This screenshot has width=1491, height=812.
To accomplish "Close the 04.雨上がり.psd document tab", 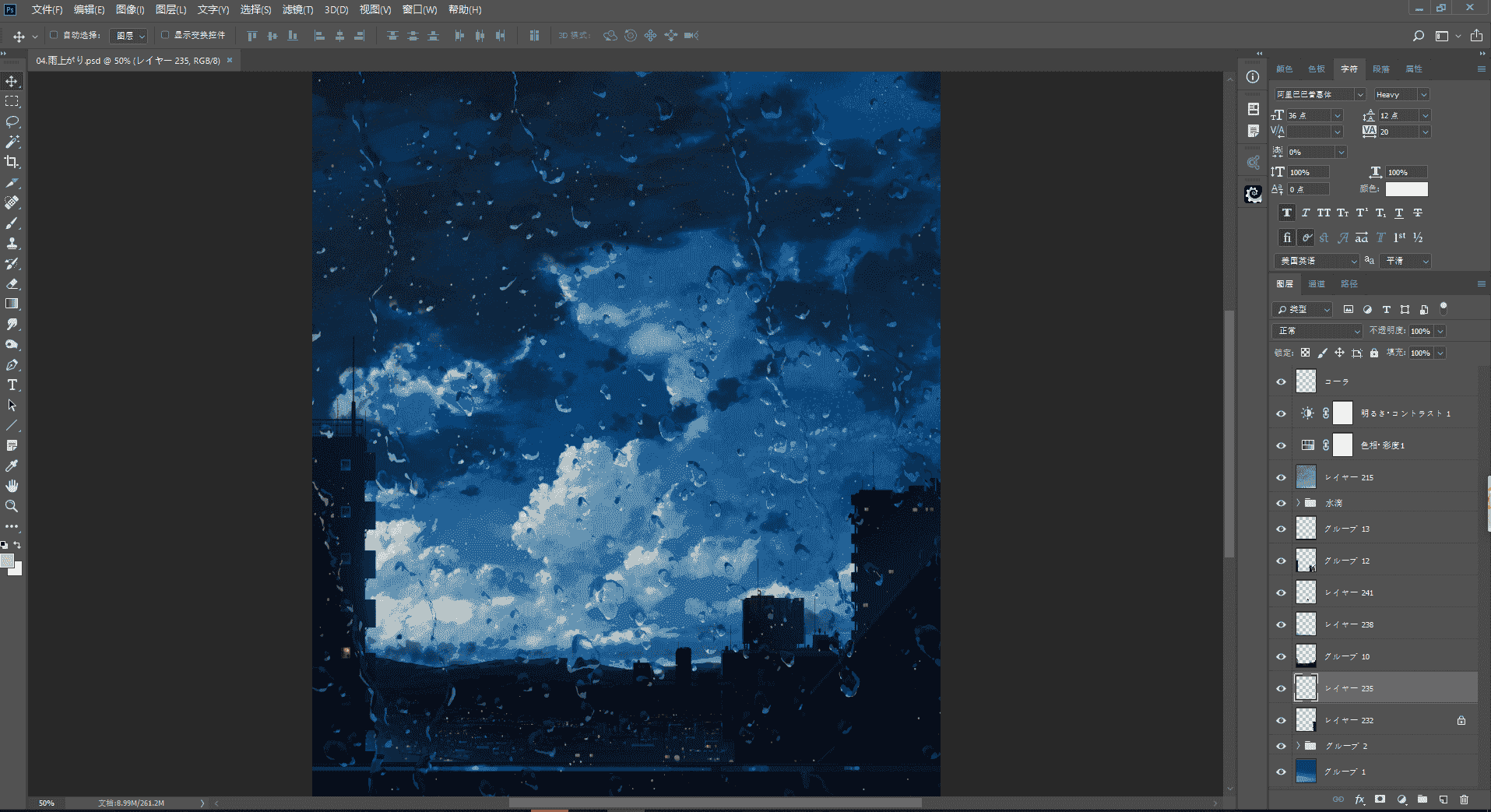I will tap(230, 60).
